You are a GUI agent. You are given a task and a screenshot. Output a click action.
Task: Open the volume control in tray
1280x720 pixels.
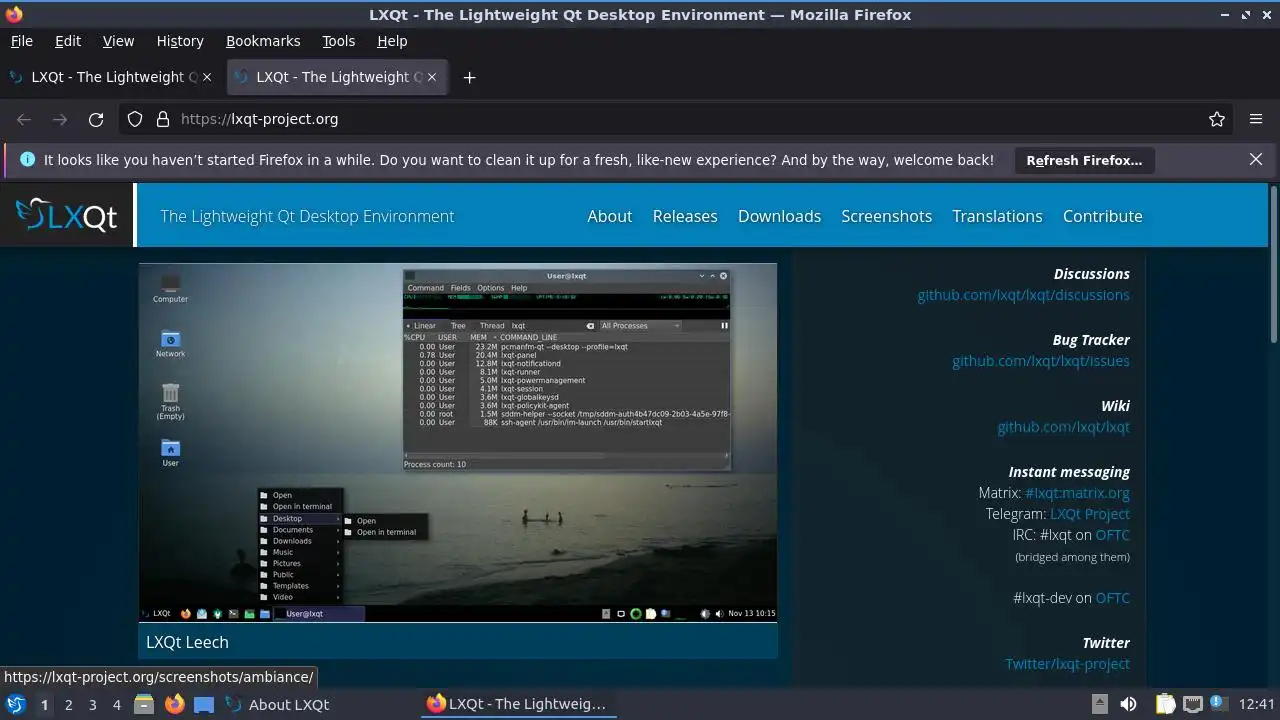1128,704
